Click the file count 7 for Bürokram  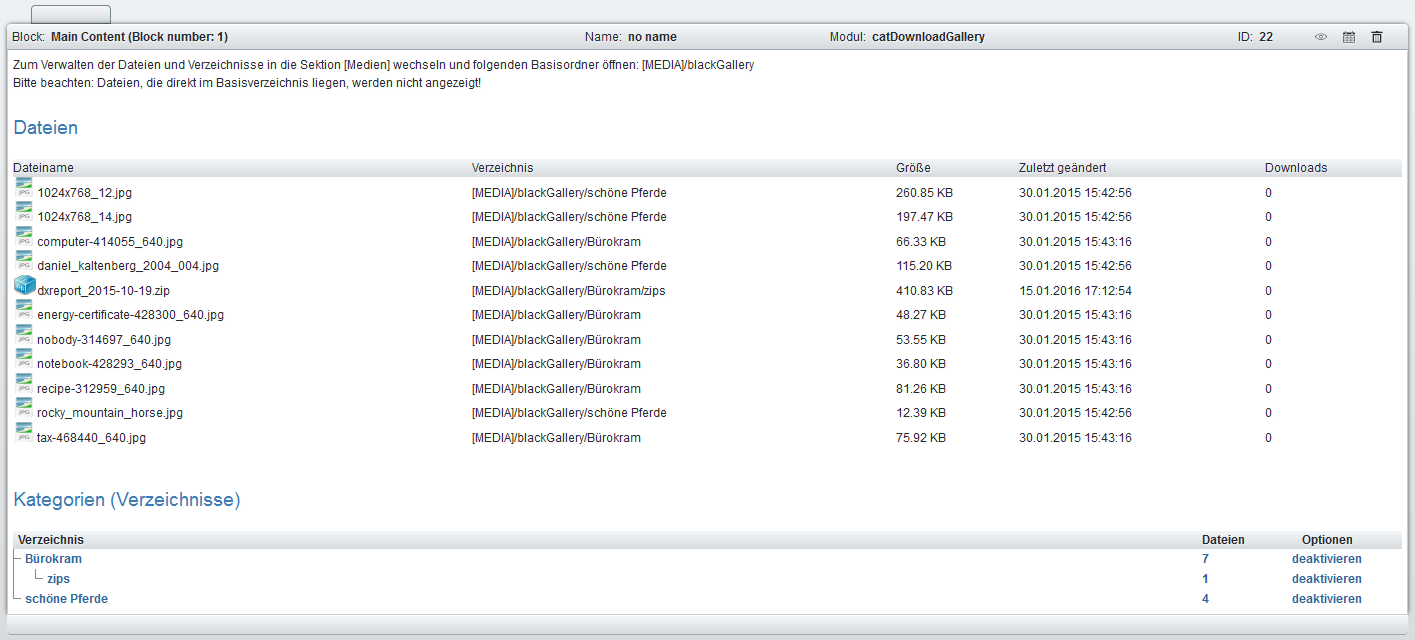click(1205, 559)
